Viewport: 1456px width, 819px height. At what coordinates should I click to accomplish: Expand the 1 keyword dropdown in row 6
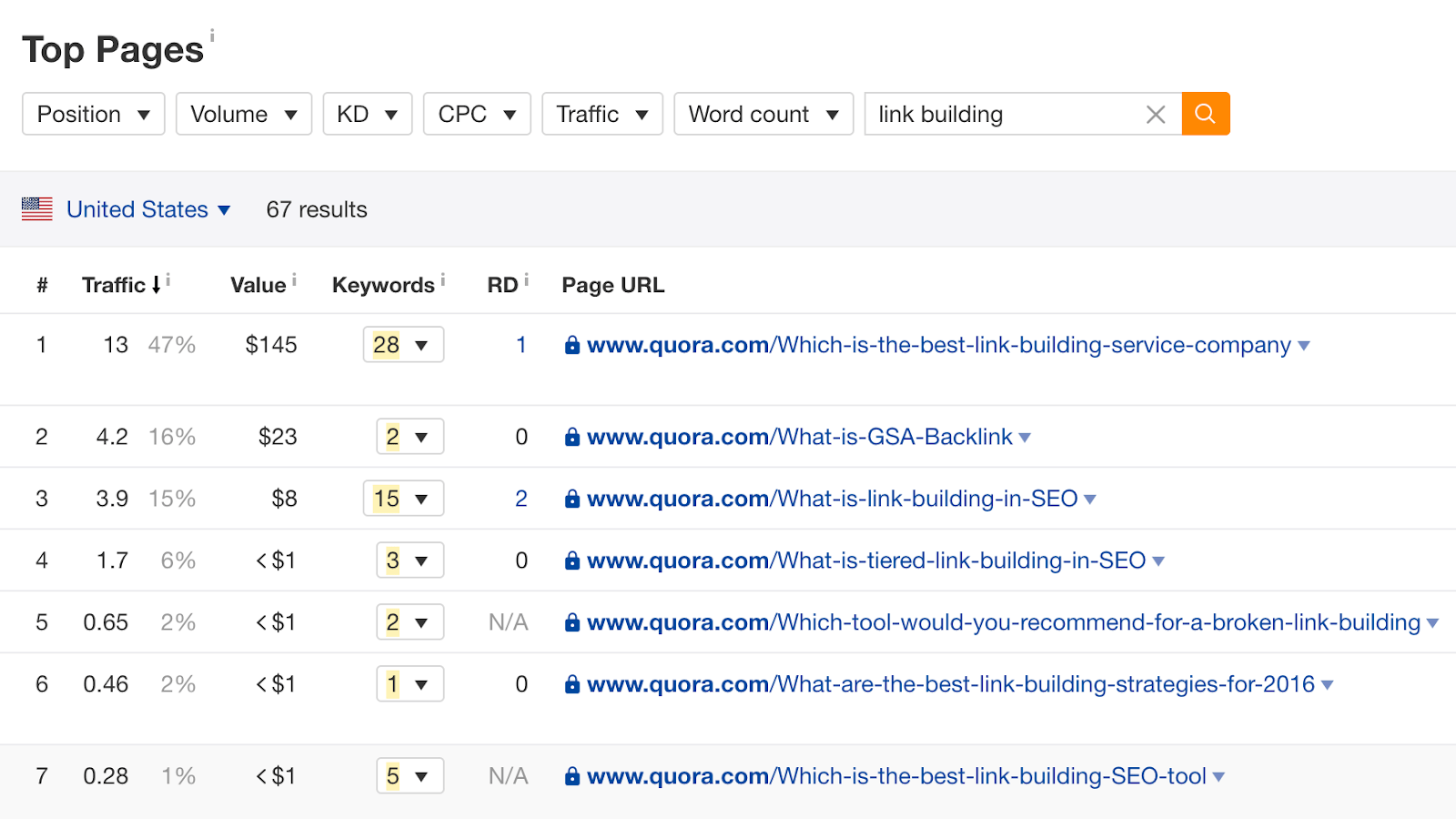(409, 684)
